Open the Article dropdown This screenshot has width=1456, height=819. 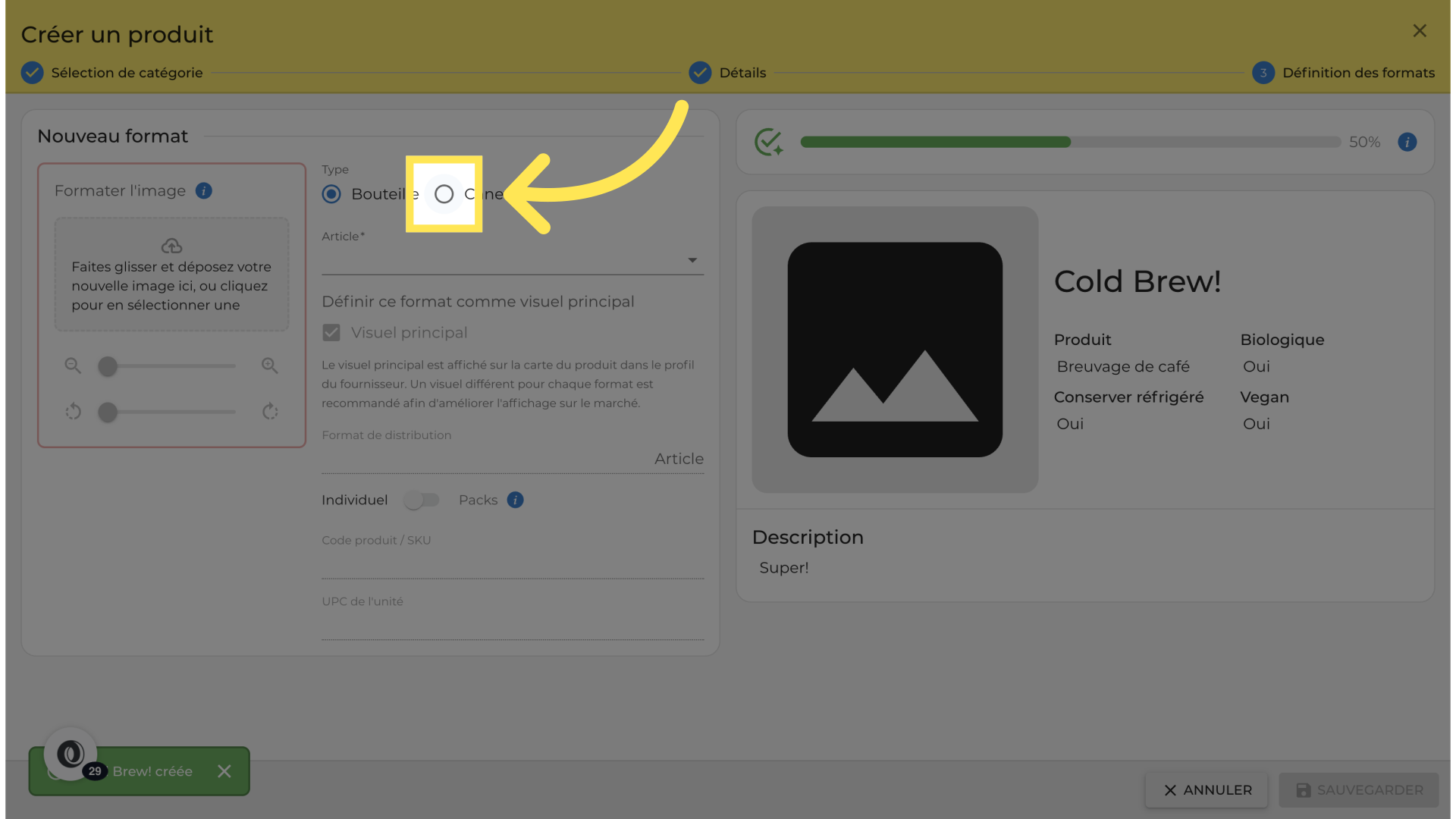click(513, 260)
